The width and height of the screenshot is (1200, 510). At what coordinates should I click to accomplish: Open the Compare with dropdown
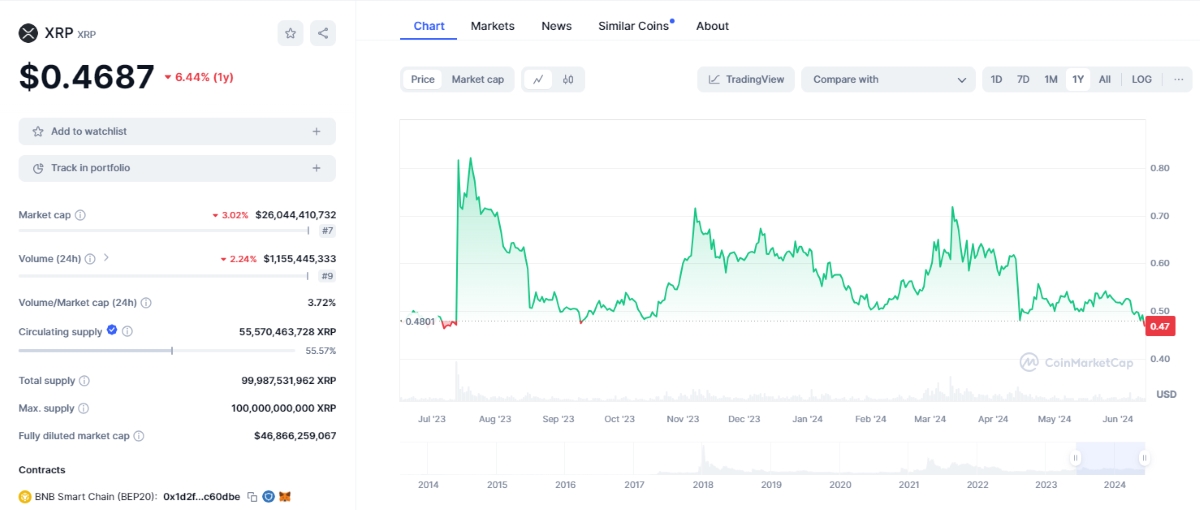888,79
